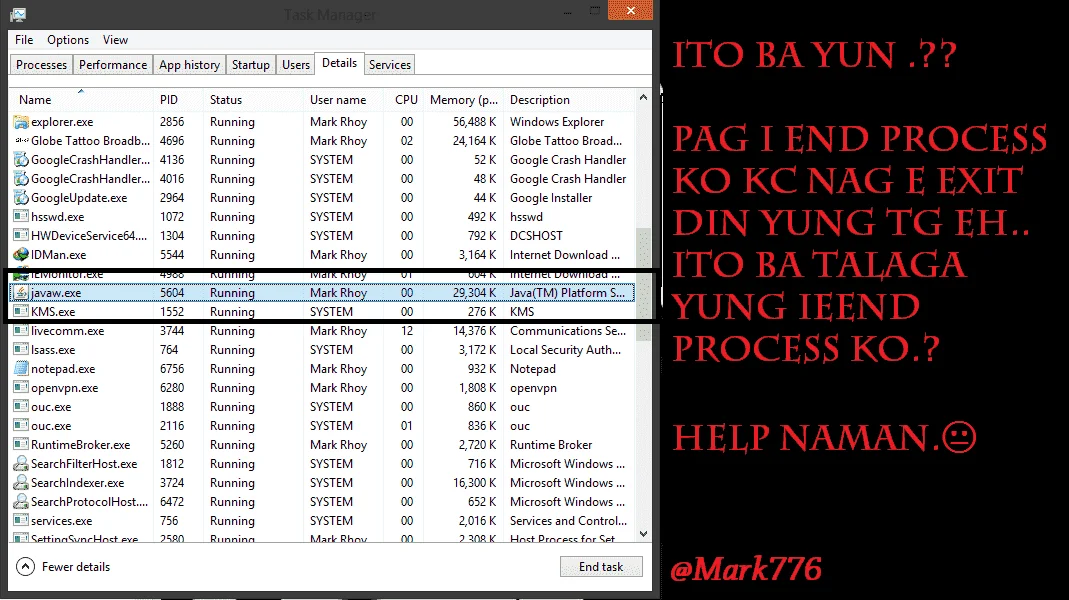Image resolution: width=1069 pixels, height=600 pixels.
Task: Click the services.exe process icon
Action: click(21, 521)
